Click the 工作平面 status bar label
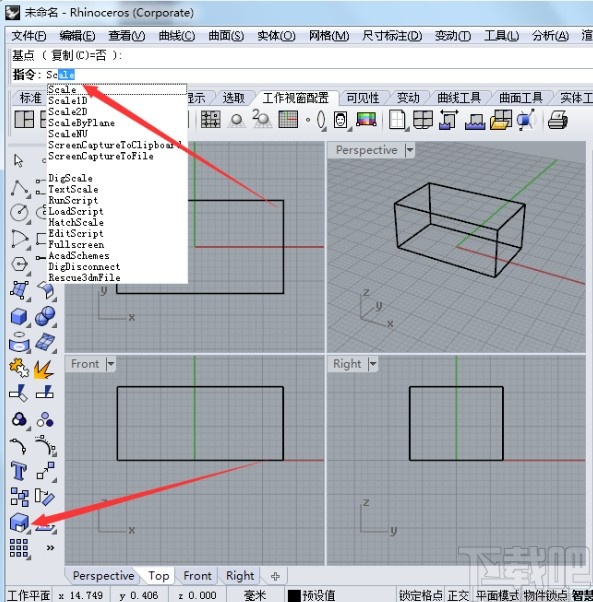593x602 pixels. click(29, 595)
